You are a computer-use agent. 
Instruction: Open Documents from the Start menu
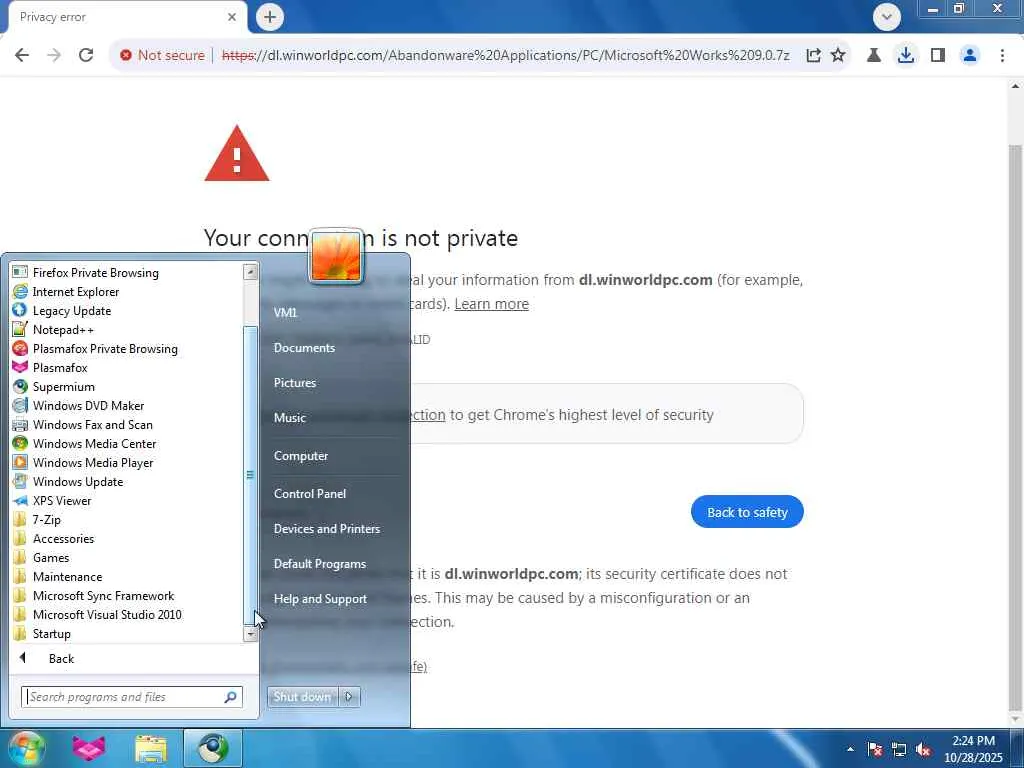pos(304,347)
